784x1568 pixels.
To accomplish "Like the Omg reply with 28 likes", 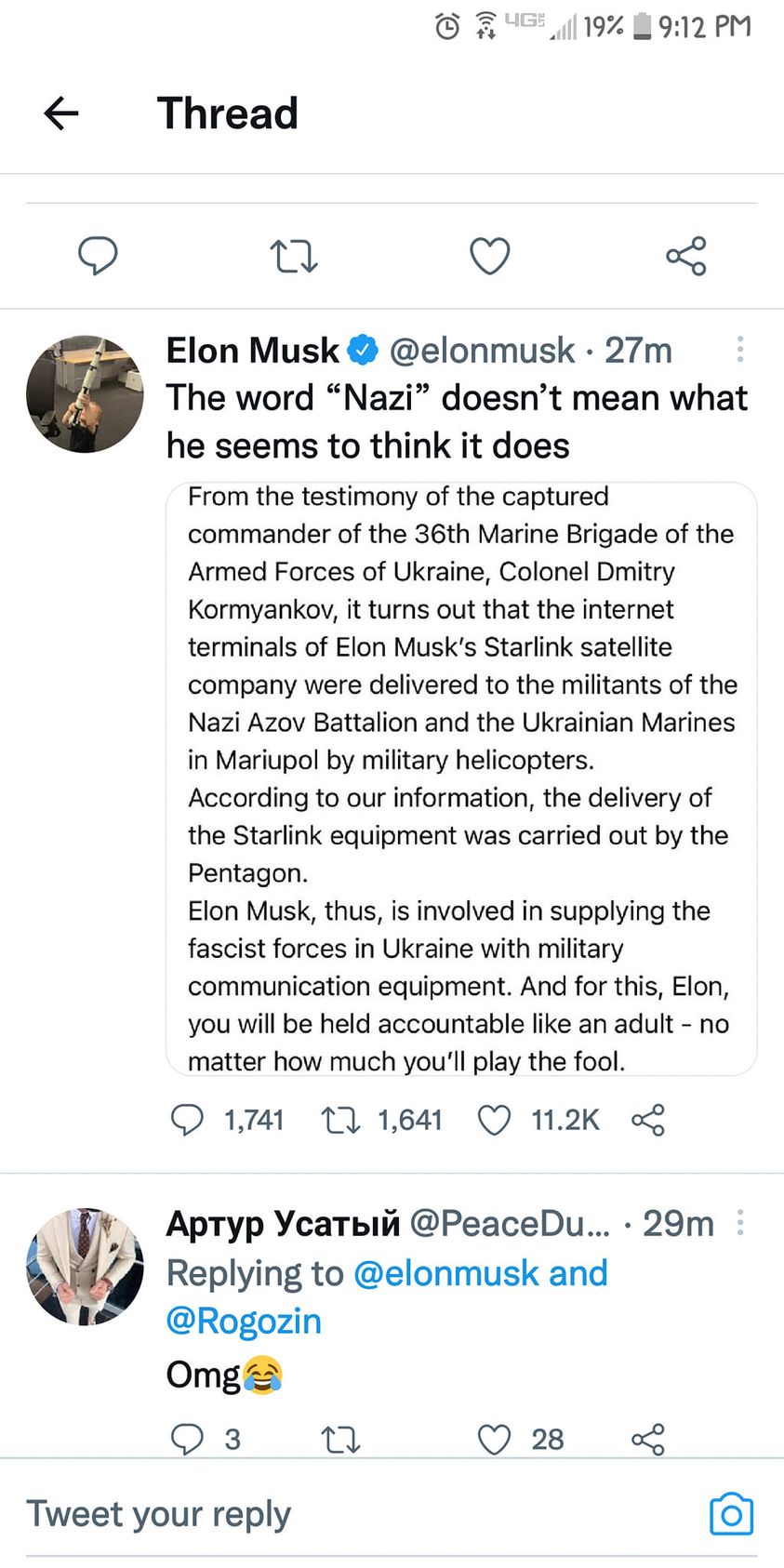I will coord(494,1439).
